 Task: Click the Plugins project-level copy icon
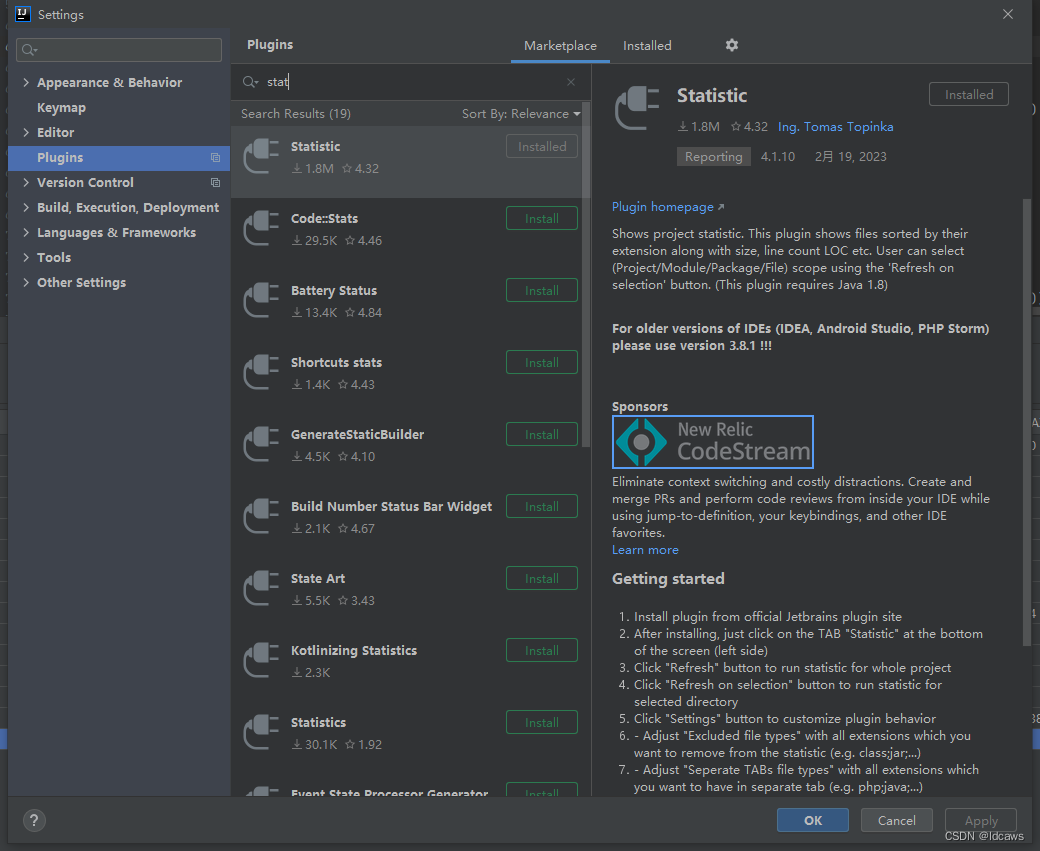tap(216, 158)
